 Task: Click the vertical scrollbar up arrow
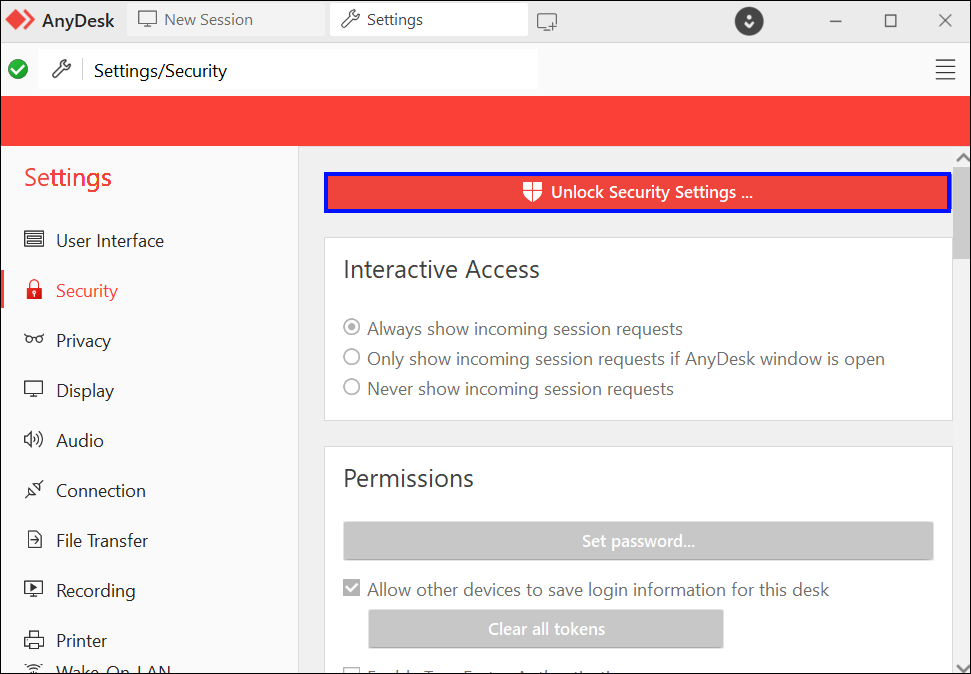pyautogui.click(x=962, y=158)
